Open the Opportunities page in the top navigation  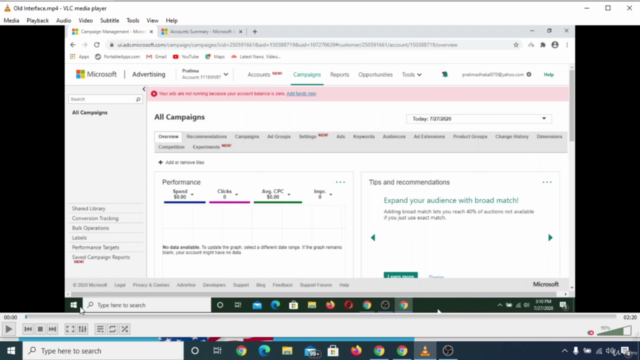(x=376, y=75)
